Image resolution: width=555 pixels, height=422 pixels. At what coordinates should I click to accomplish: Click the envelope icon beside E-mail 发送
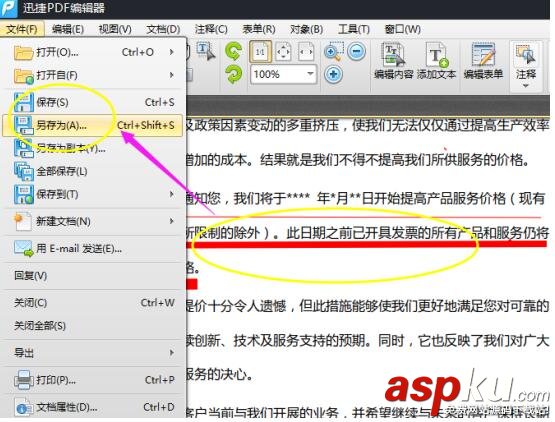(23, 249)
